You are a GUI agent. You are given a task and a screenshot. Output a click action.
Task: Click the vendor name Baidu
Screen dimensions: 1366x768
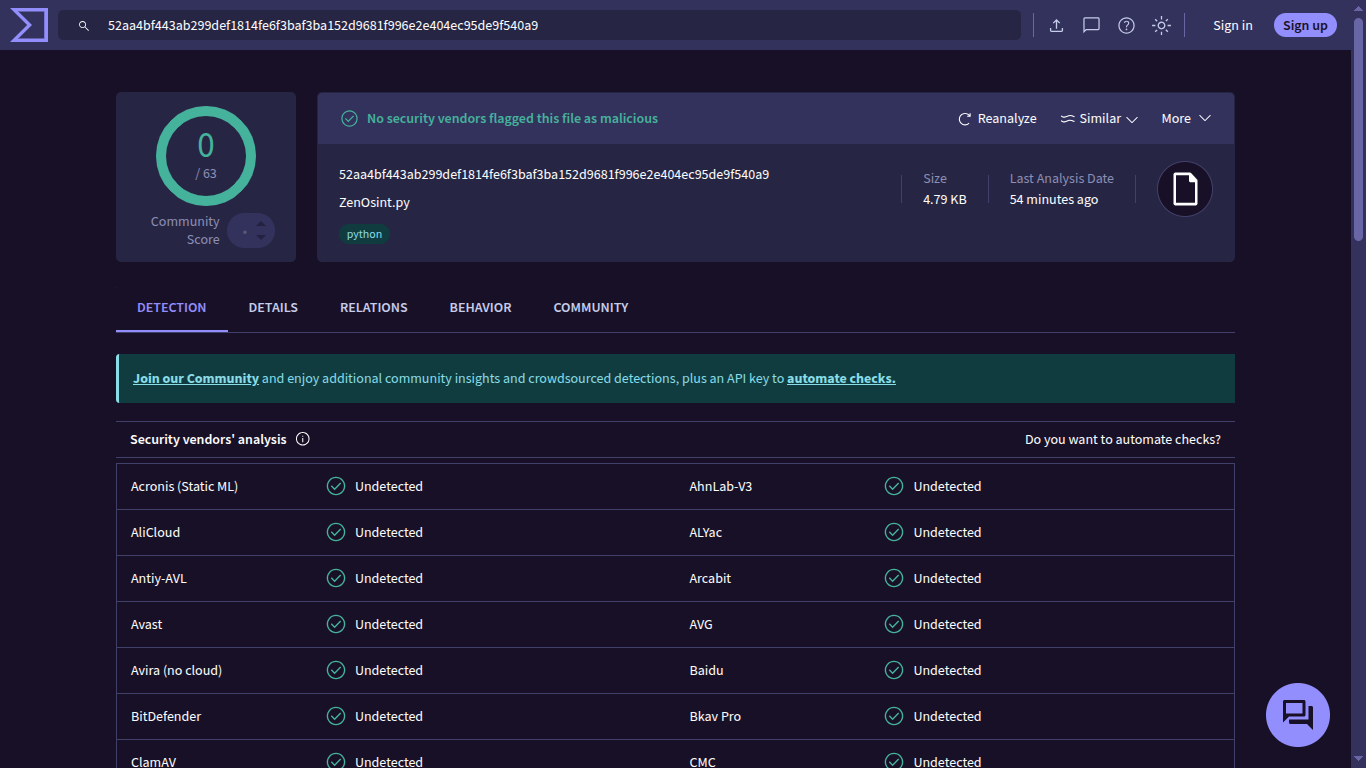point(706,670)
